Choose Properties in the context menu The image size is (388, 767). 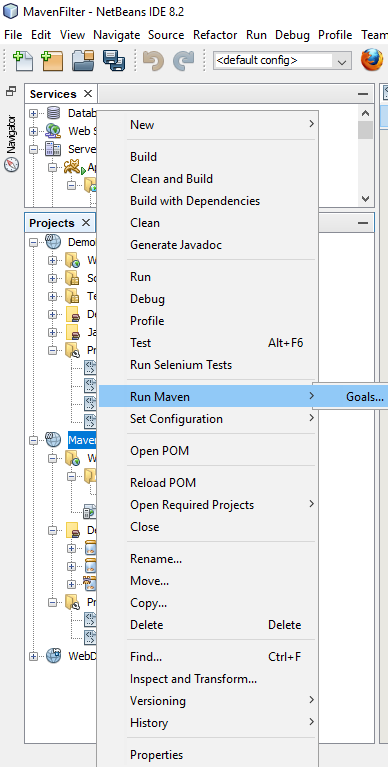coord(208,755)
